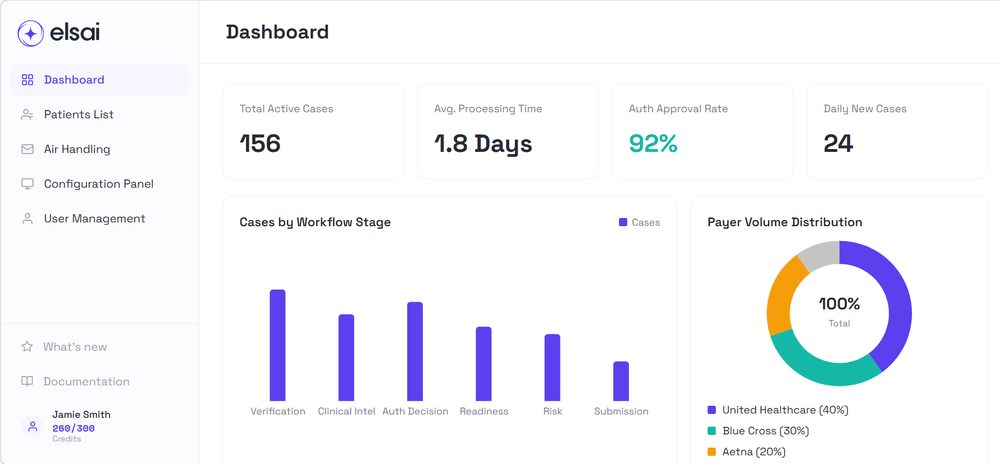Image resolution: width=1000 pixels, height=464 pixels.
Task: Click Jamie Smith's profile avatar icon
Action: 33,426
